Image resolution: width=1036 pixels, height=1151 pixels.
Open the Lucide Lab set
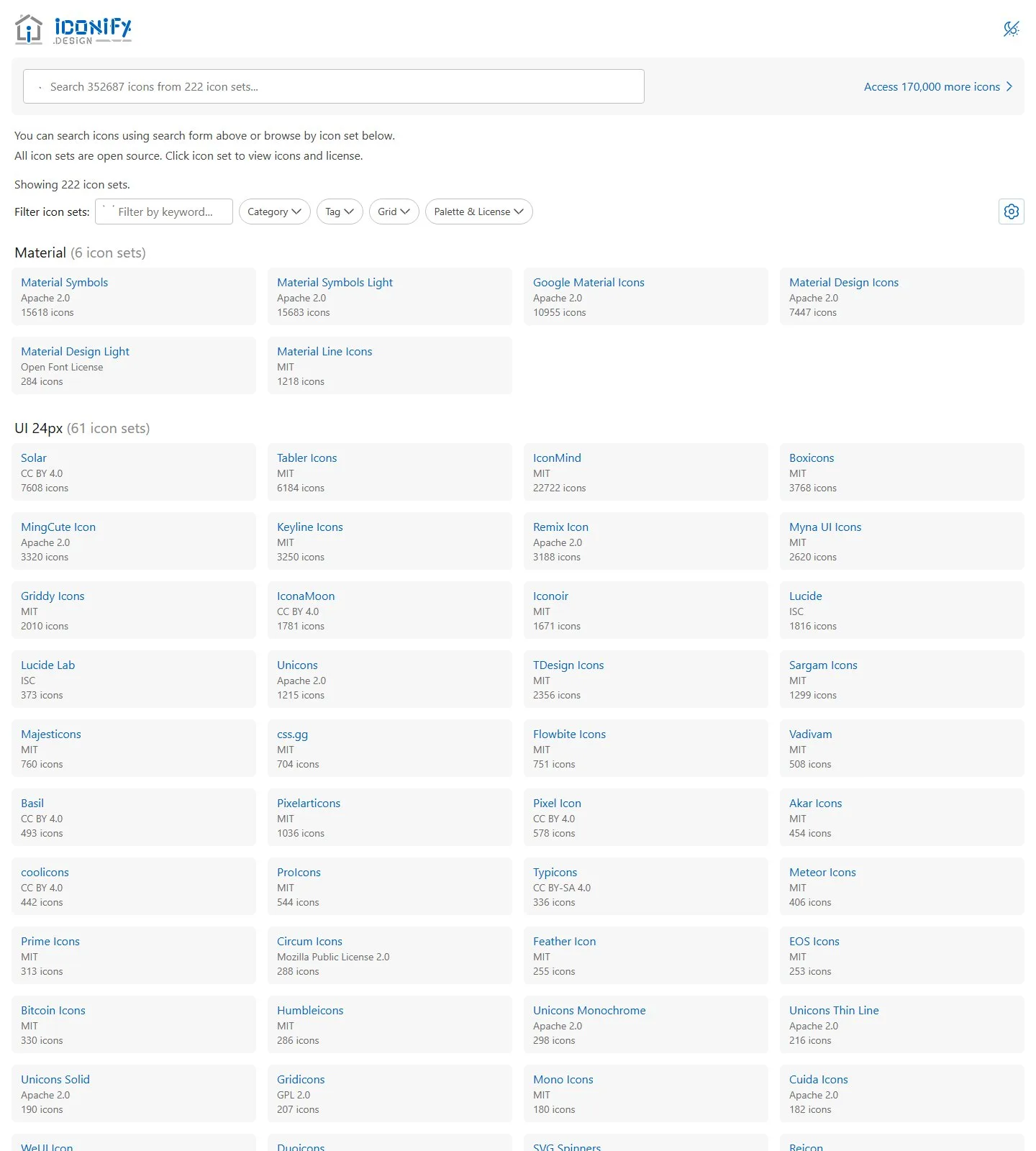pos(134,679)
